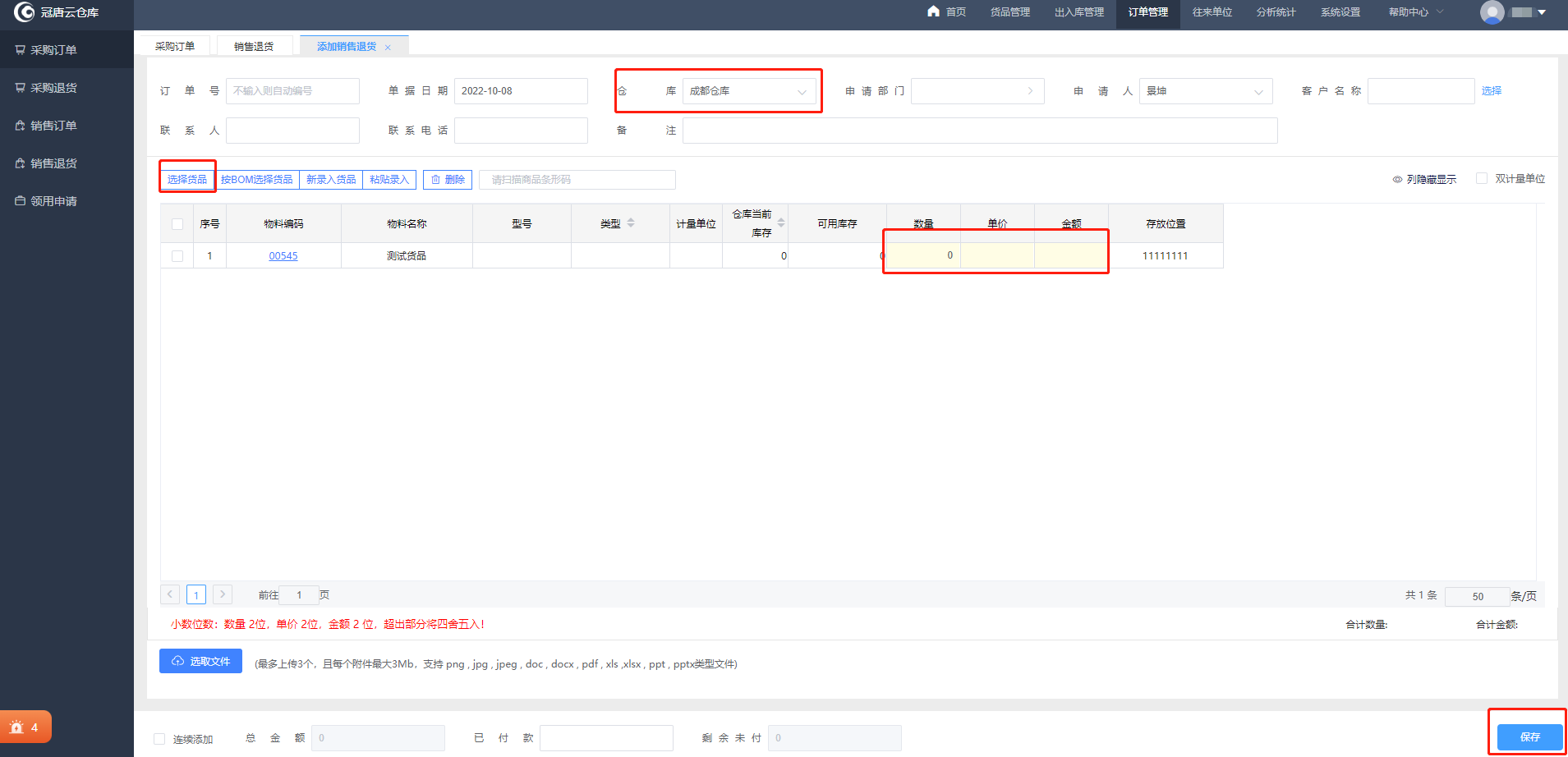Click the 联系电话 input field

pos(521,131)
